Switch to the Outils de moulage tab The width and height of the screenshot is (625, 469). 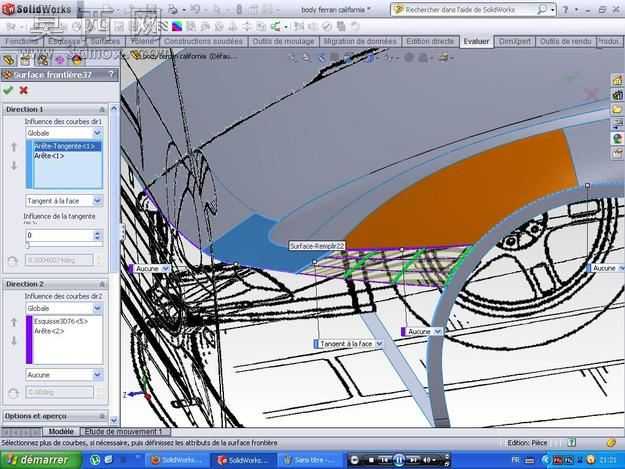(x=283, y=41)
